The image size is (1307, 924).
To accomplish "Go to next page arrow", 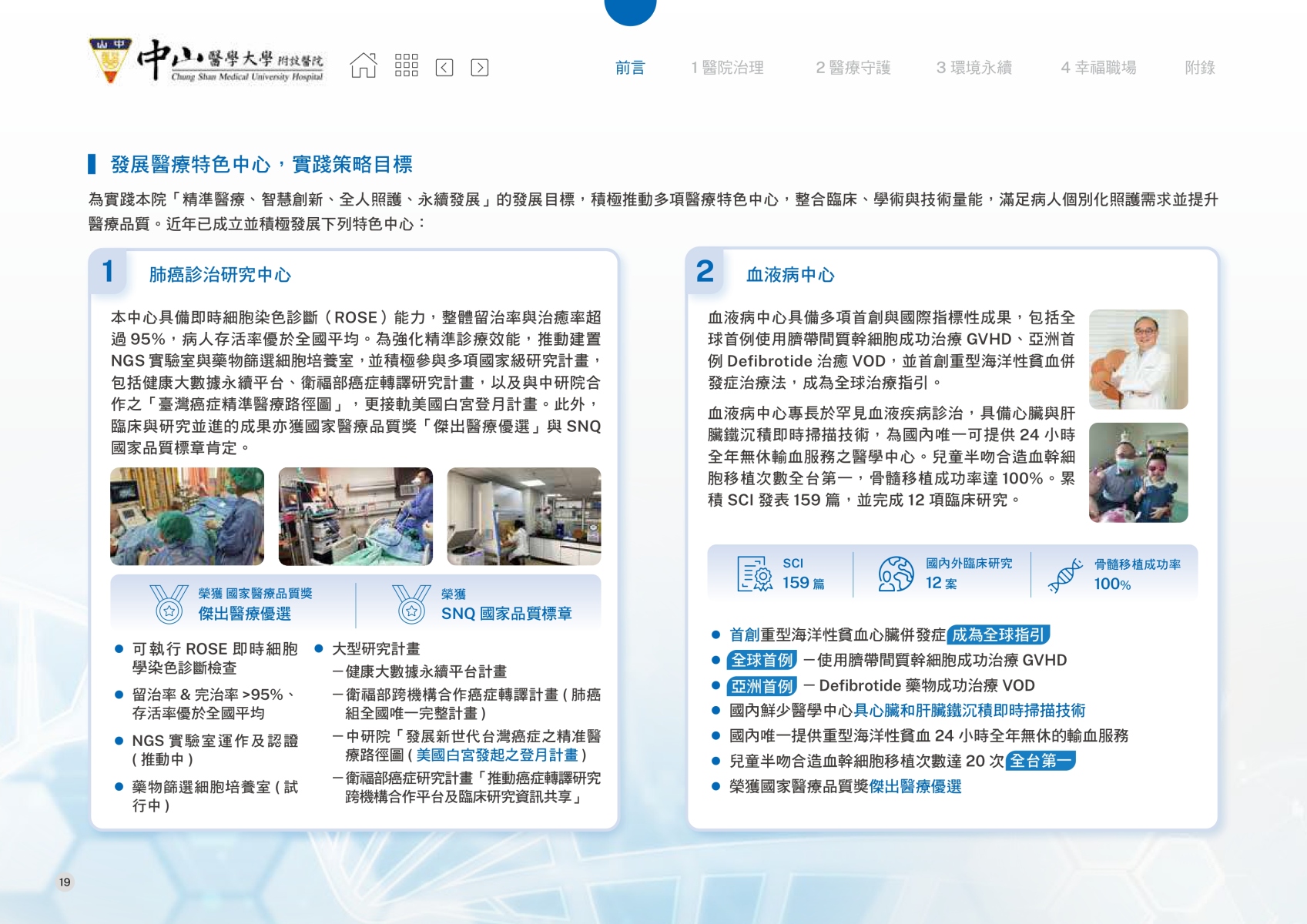I will point(479,68).
